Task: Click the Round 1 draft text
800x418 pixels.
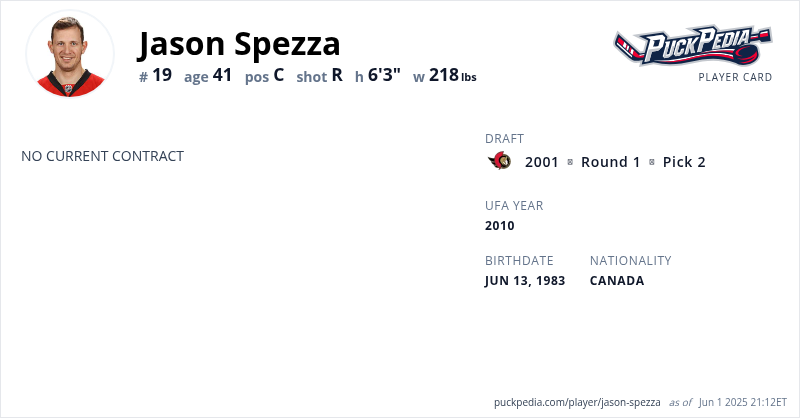Action: (610, 162)
